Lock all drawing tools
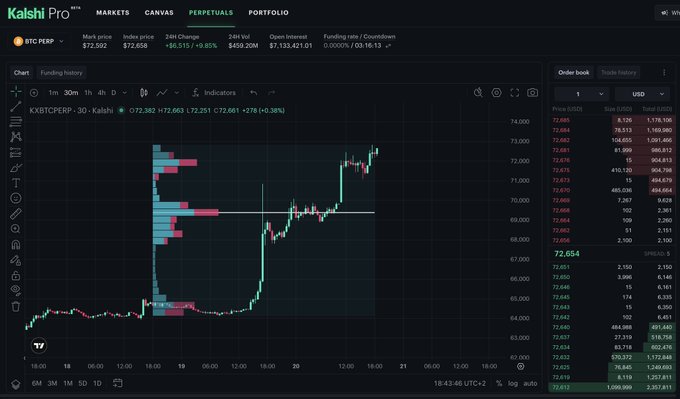680x399 pixels. (16, 275)
